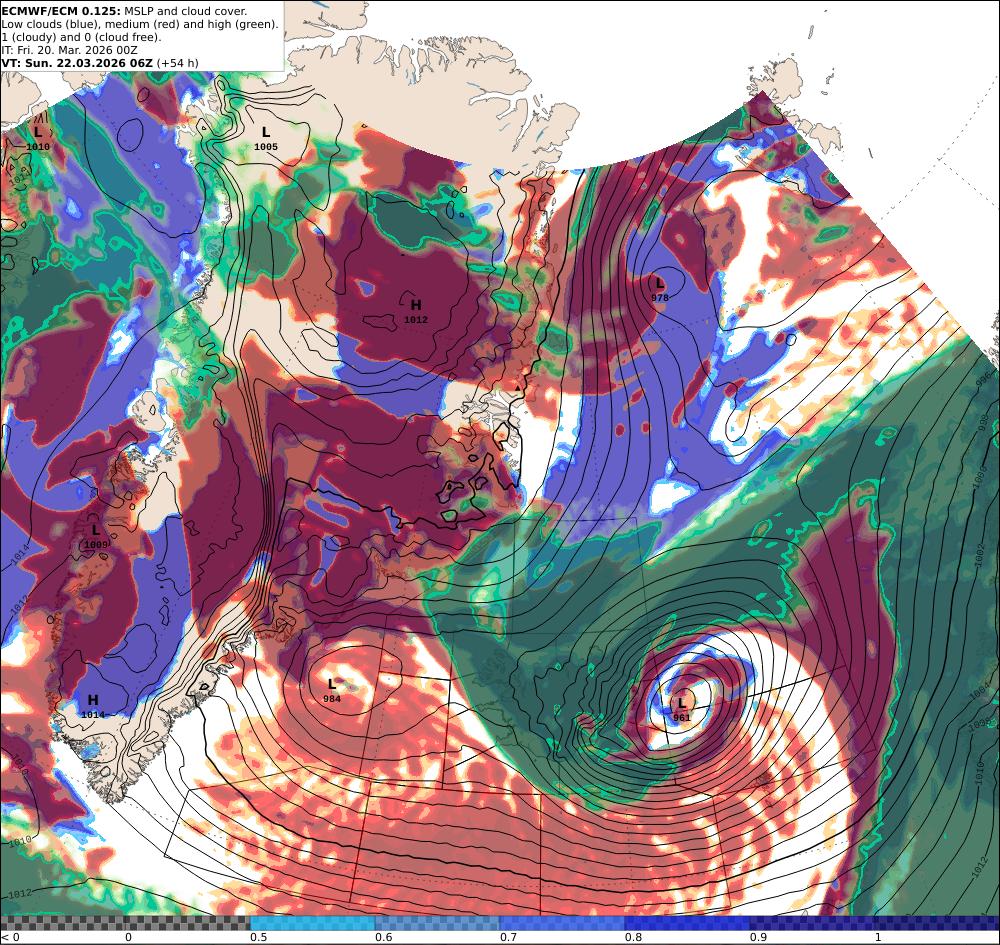The image size is (1000, 945).
Task: Select the initial time 'IT: Fri. 20. Mar. 2026 00Z'
Action: (x=70, y=50)
